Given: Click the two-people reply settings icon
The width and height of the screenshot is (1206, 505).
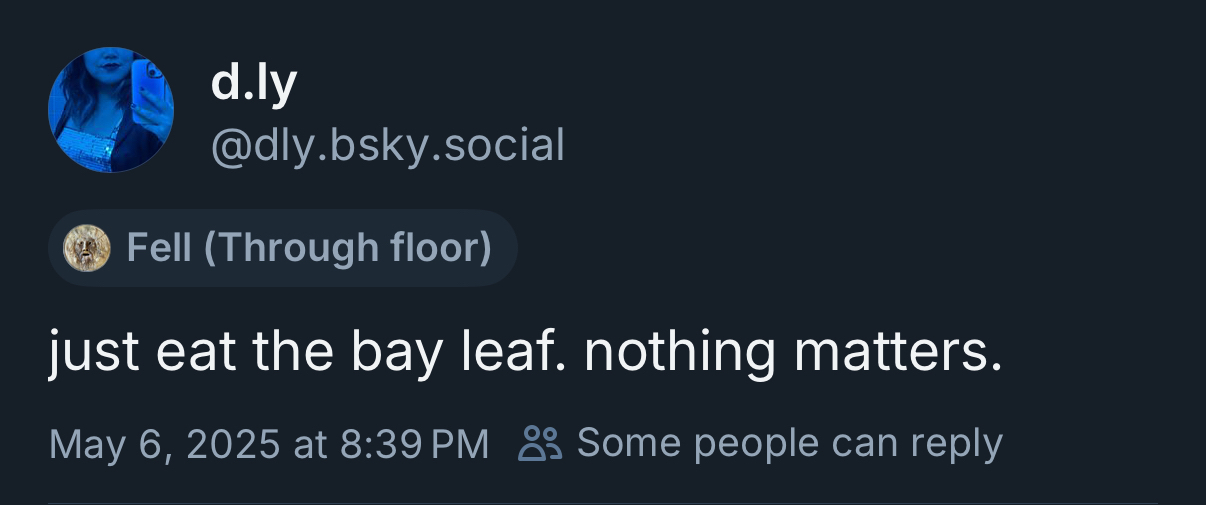Looking at the screenshot, I should click(x=540, y=442).
